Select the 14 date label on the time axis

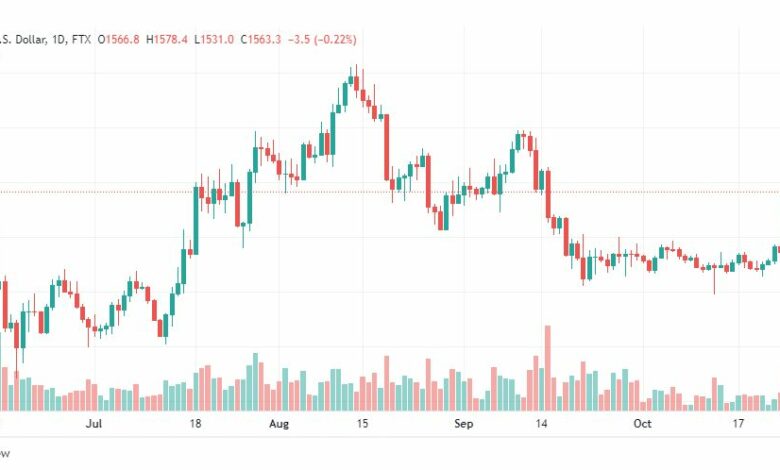coord(541,424)
